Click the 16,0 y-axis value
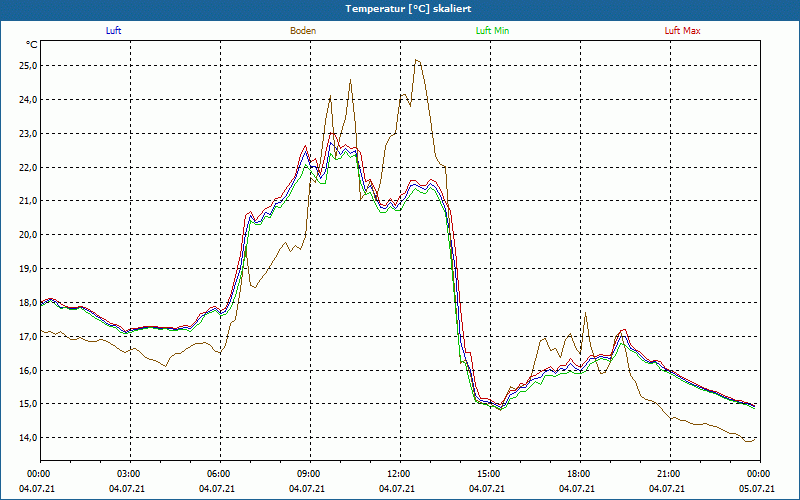This screenshot has width=800, height=500. 28,370
